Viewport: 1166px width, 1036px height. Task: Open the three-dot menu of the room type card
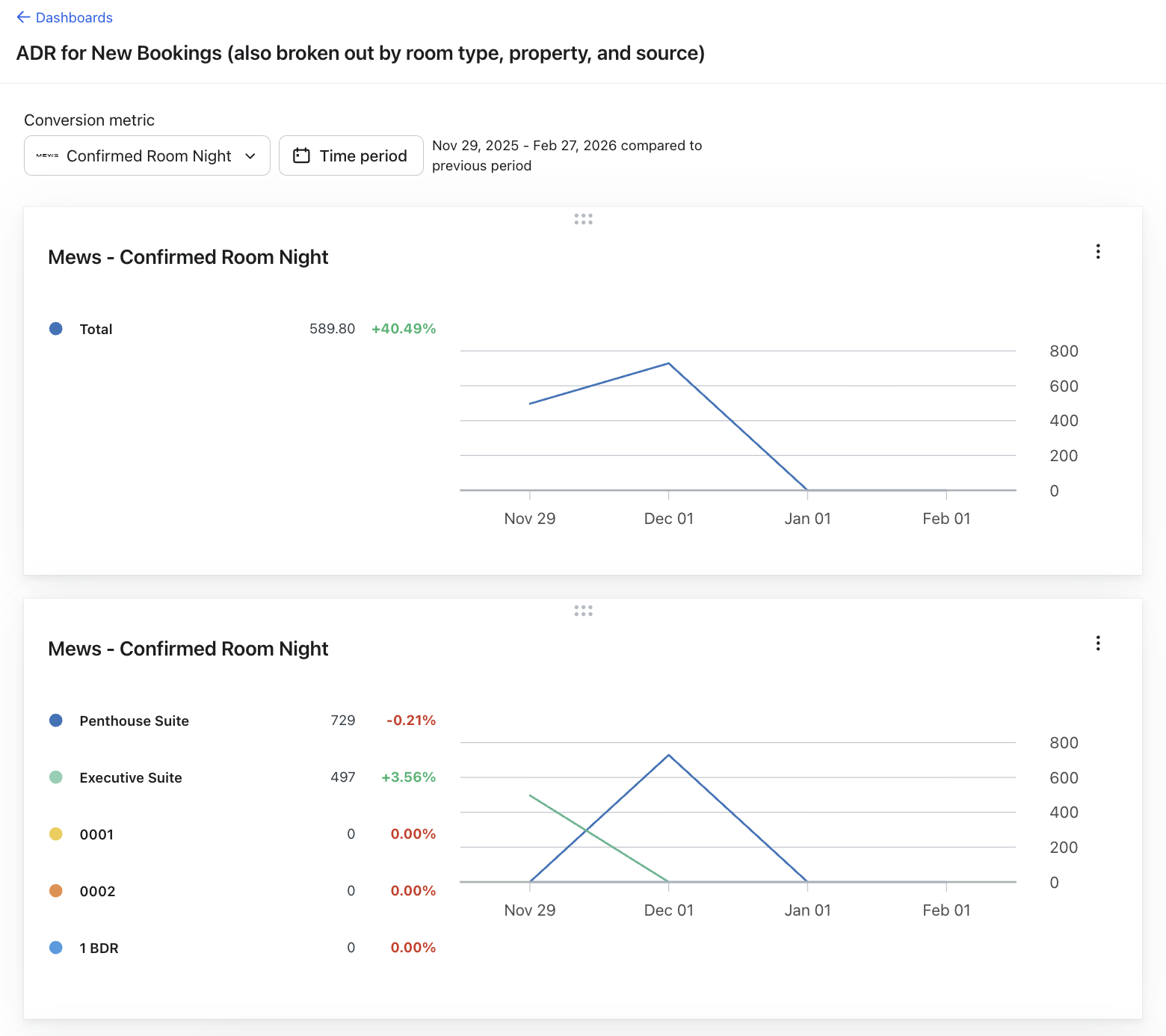(x=1097, y=643)
